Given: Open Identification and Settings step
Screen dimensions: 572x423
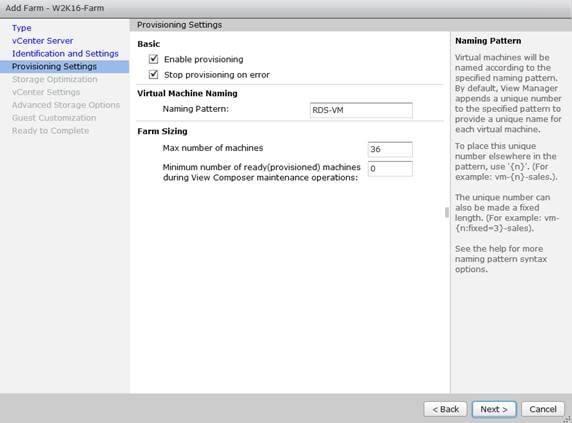Looking at the screenshot, I should (65, 53).
